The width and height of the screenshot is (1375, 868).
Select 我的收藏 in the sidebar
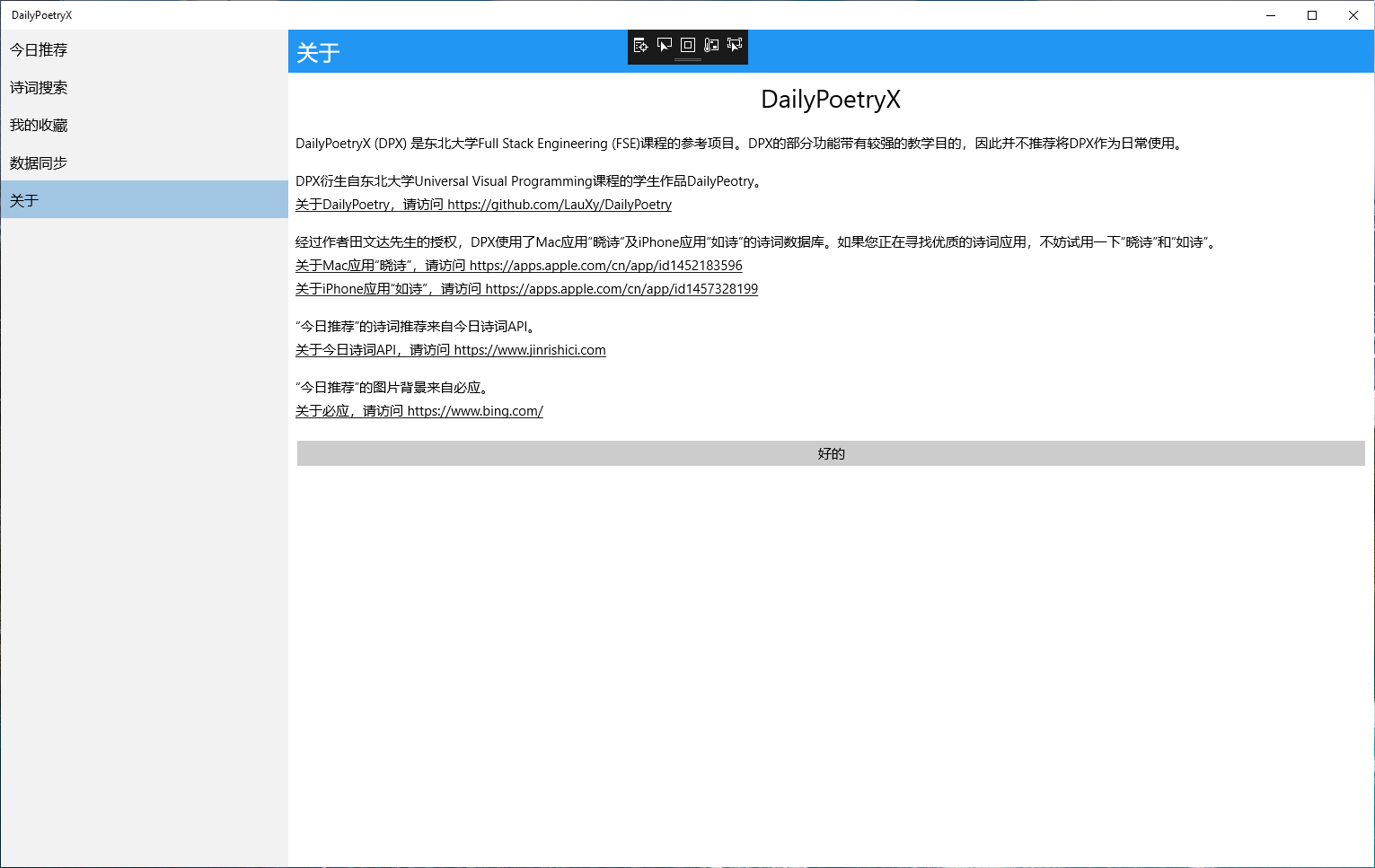point(144,125)
